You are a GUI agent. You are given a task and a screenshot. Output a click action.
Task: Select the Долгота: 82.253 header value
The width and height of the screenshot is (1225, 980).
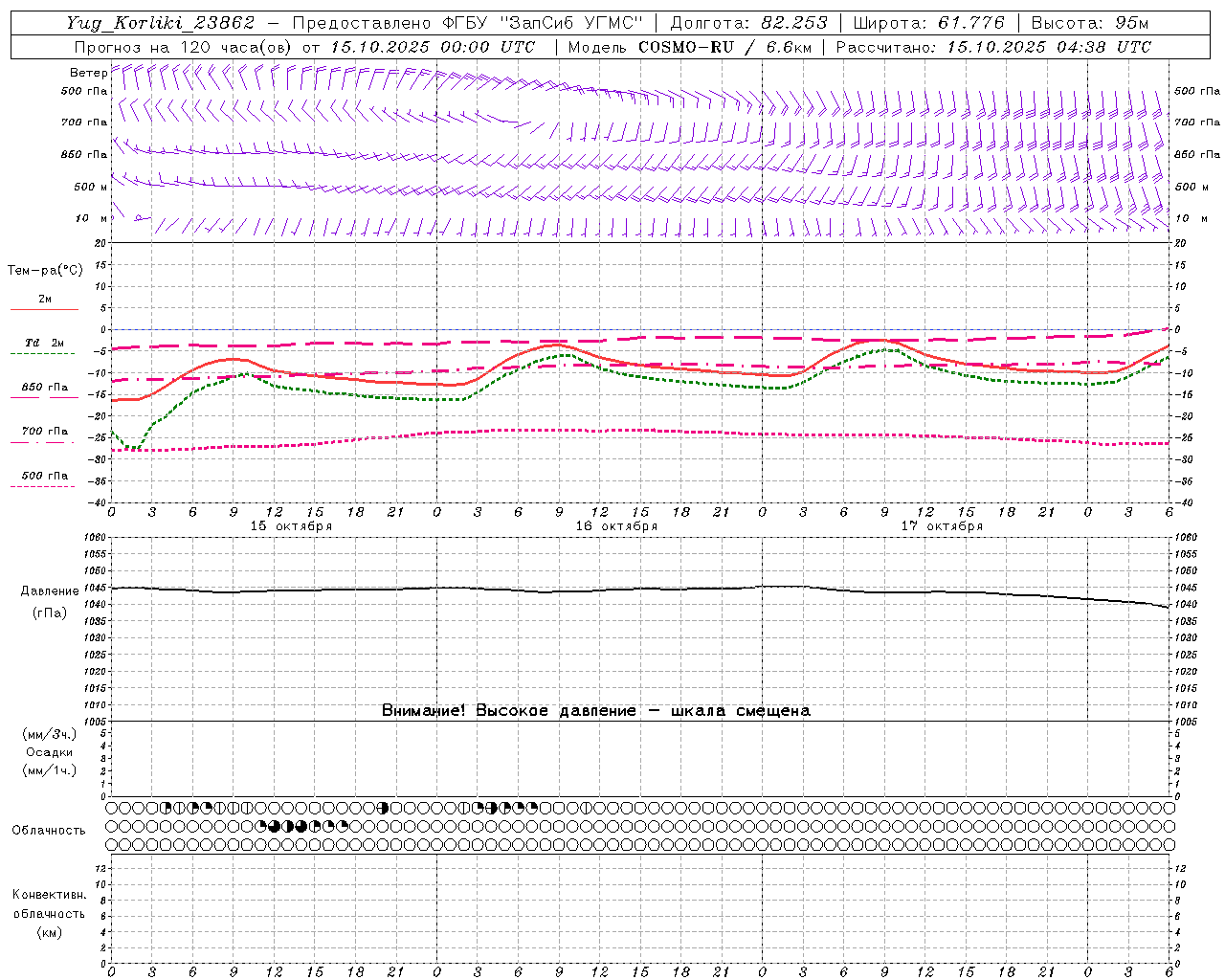pos(749,23)
